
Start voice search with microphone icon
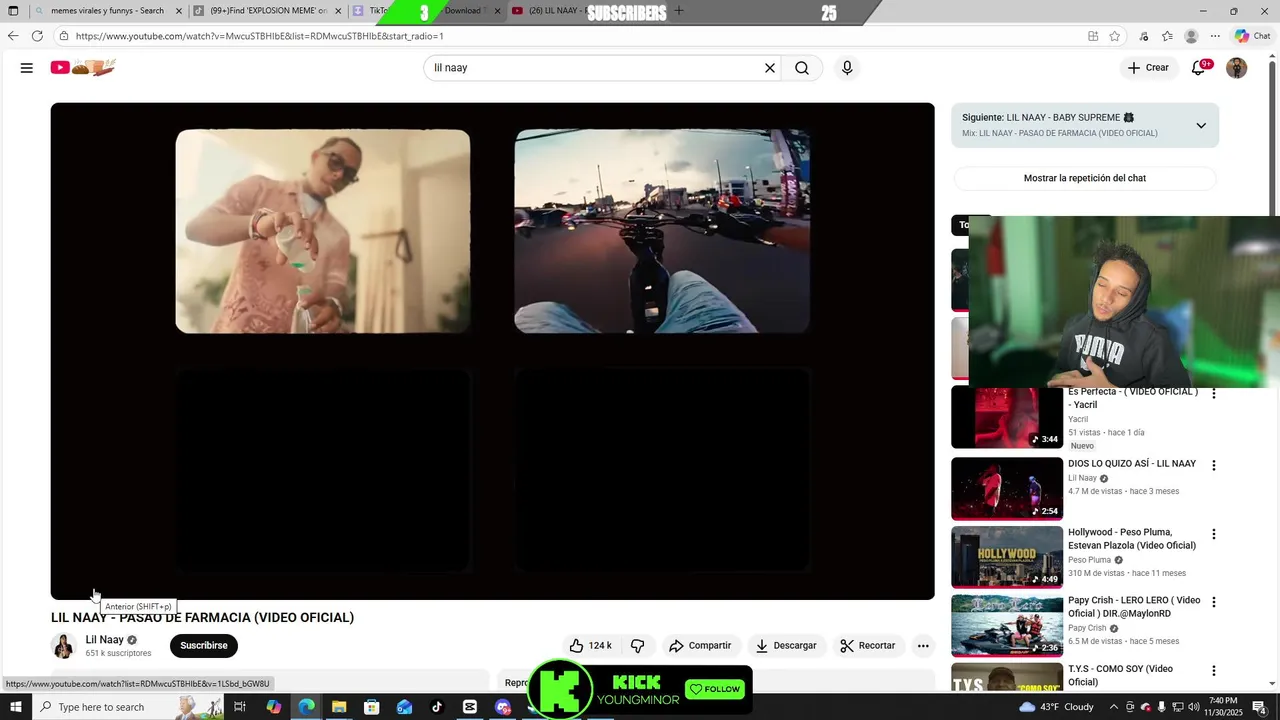[x=847, y=68]
